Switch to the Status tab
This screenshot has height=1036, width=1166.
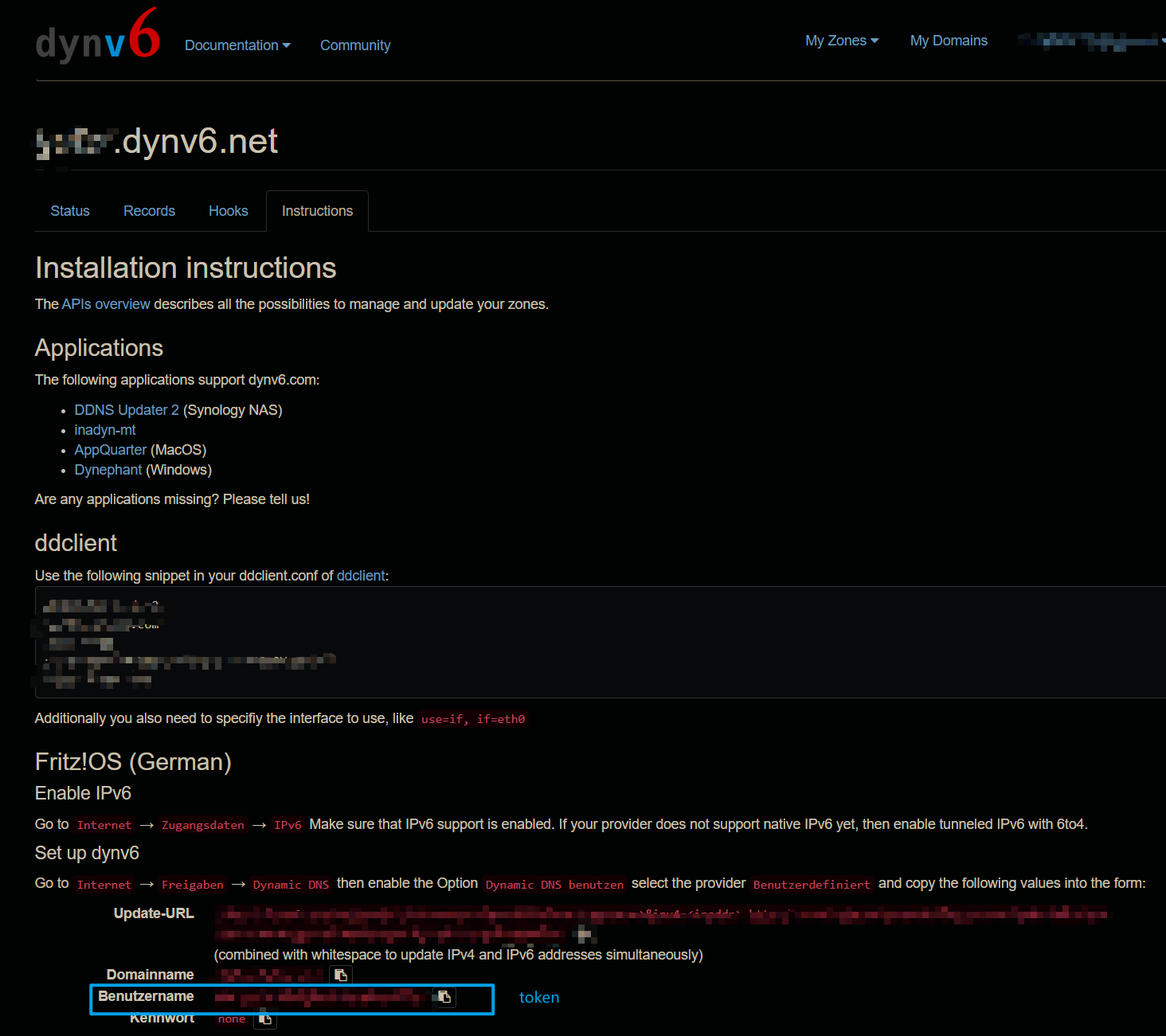(x=70, y=211)
